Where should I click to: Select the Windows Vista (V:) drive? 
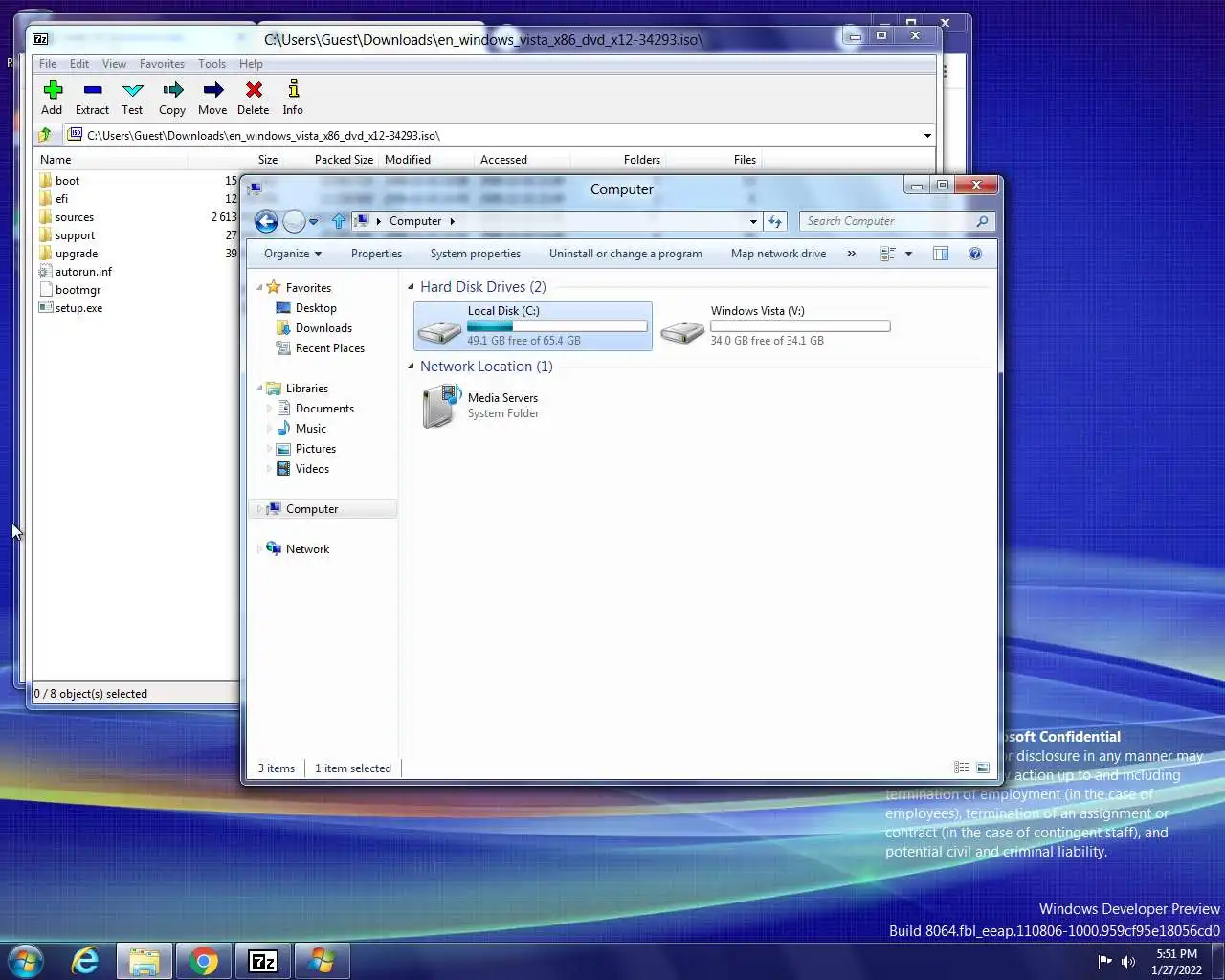[775, 325]
